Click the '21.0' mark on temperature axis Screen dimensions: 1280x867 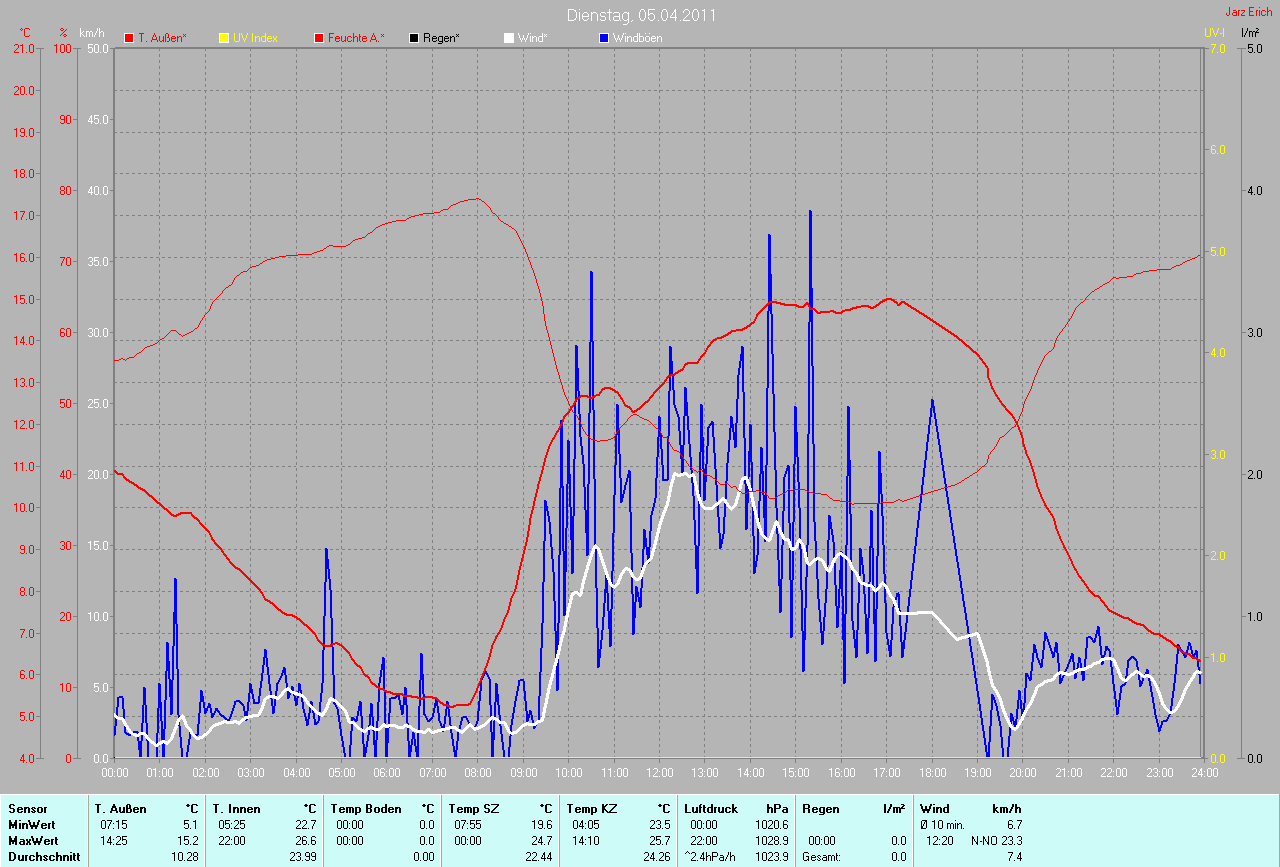tap(23, 48)
